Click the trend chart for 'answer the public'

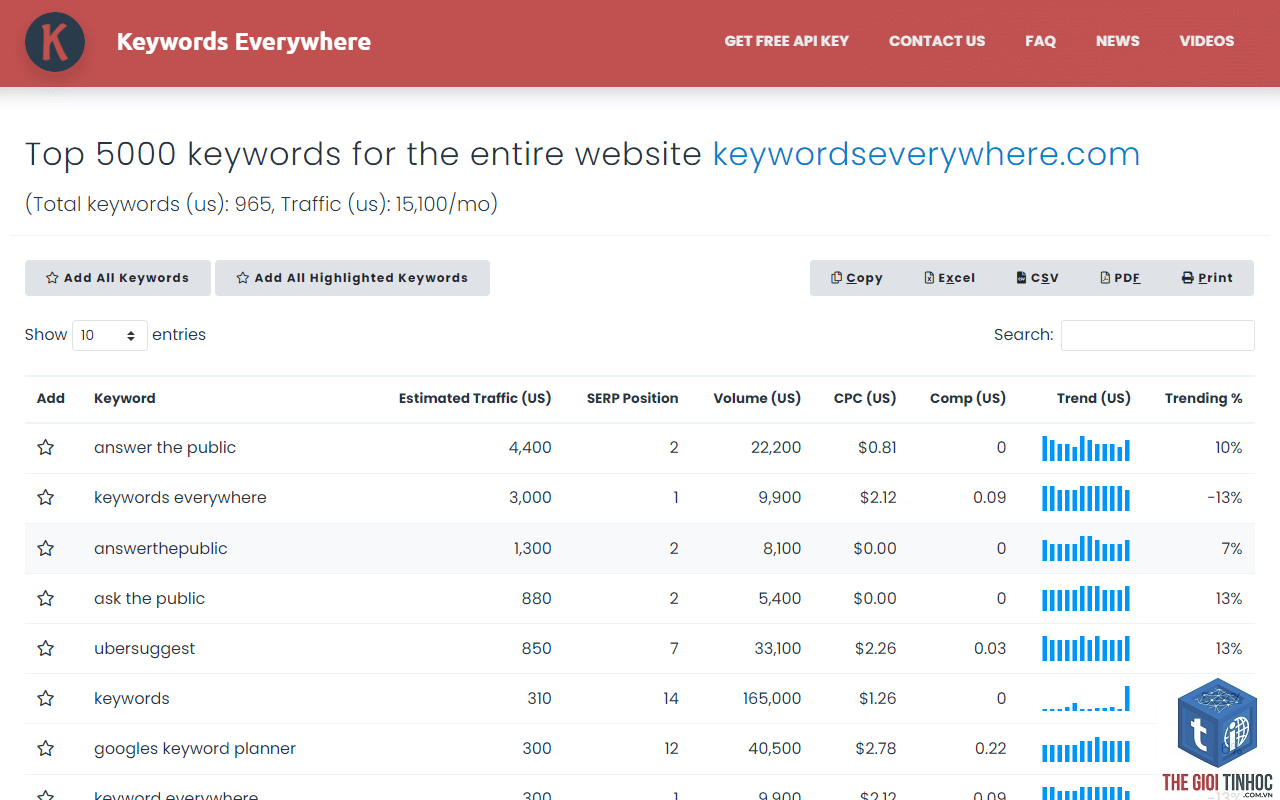pos(1086,448)
